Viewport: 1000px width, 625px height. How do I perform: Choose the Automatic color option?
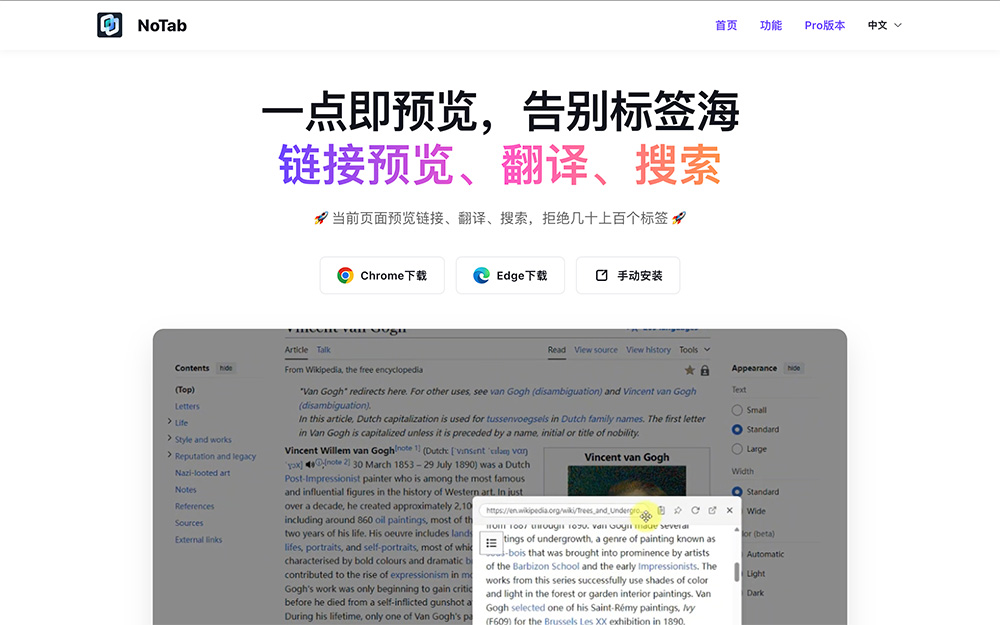pyautogui.click(x=765, y=554)
